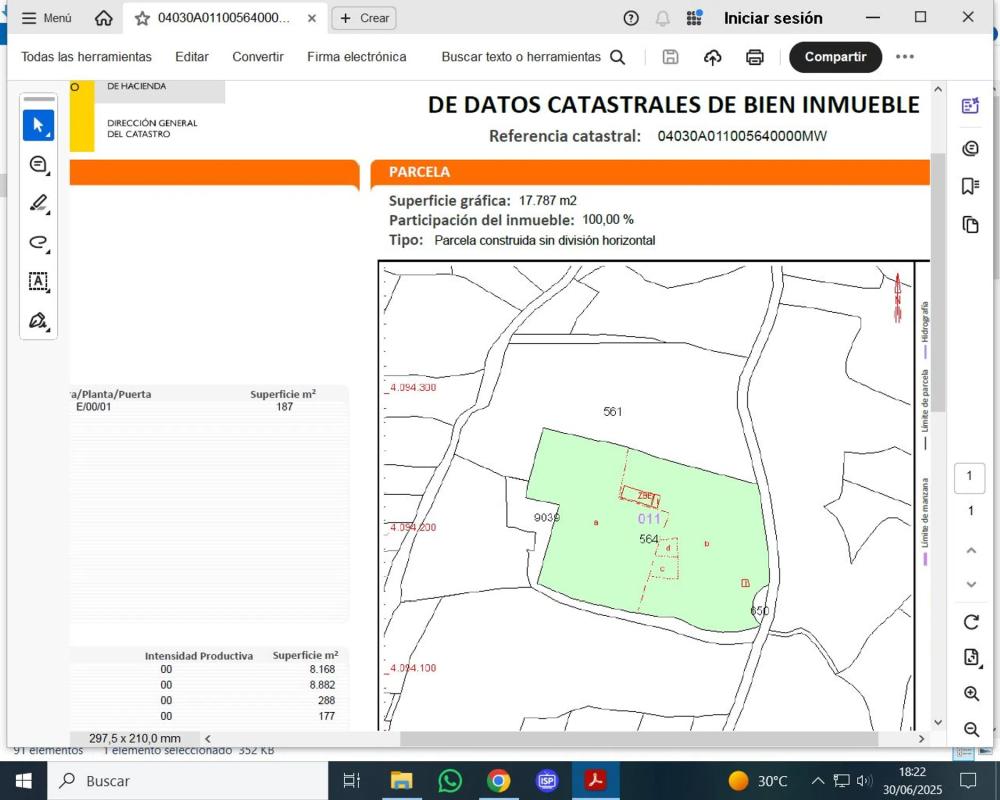Image resolution: width=1000 pixels, height=800 pixels.
Task: Open the fill and sign tool
Action: [x=39, y=321]
